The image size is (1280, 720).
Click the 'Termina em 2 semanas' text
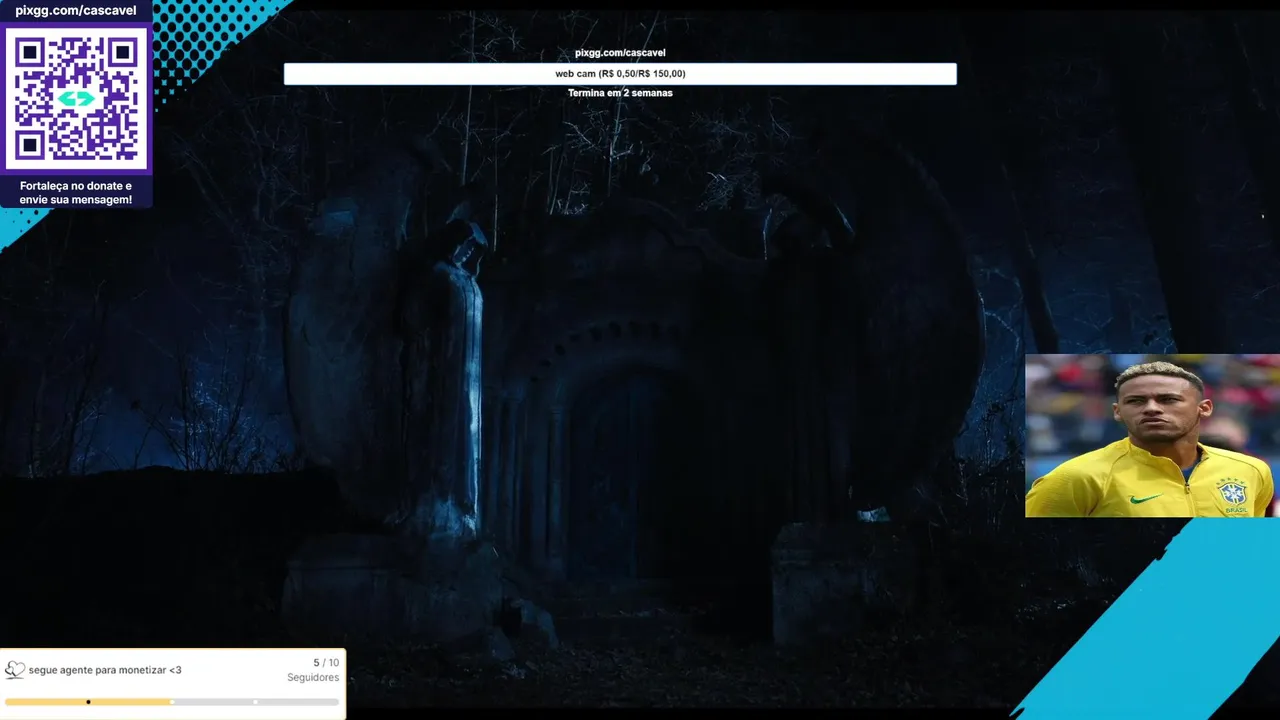620,93
